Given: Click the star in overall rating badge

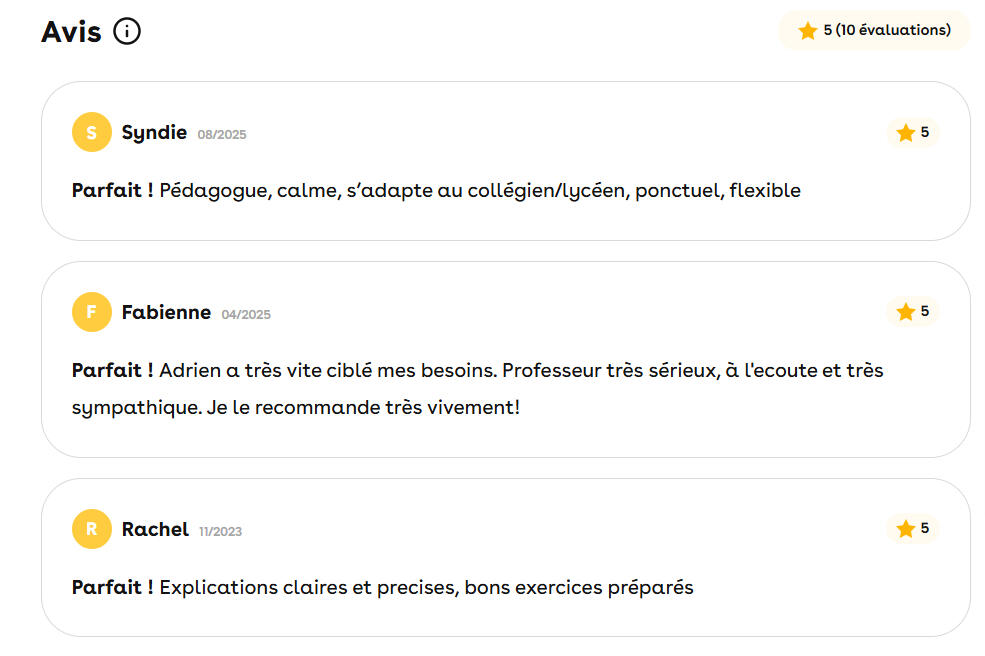Looking at the screenshot, I should 808,31.
